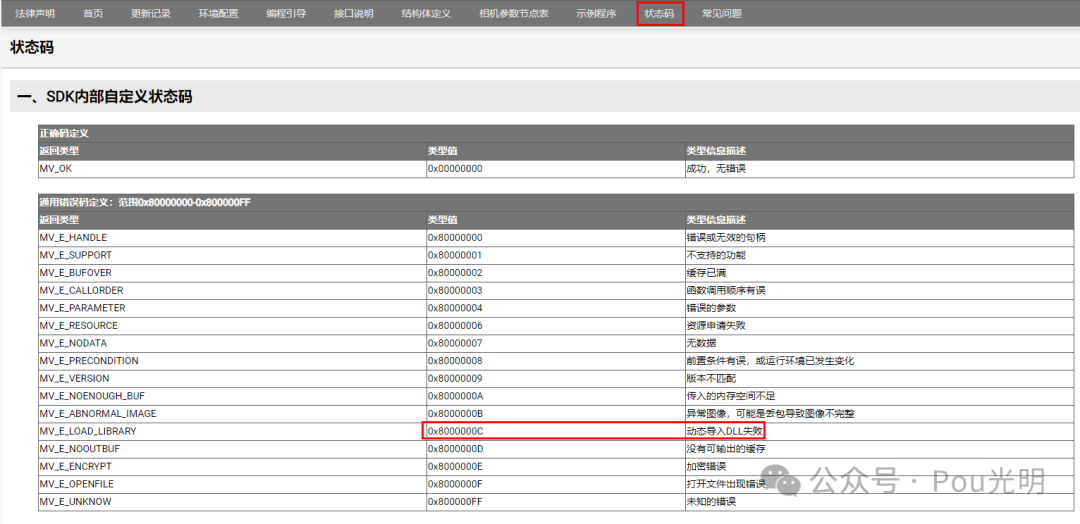
Task: Select the value 0x80000007
Action: 455,343
